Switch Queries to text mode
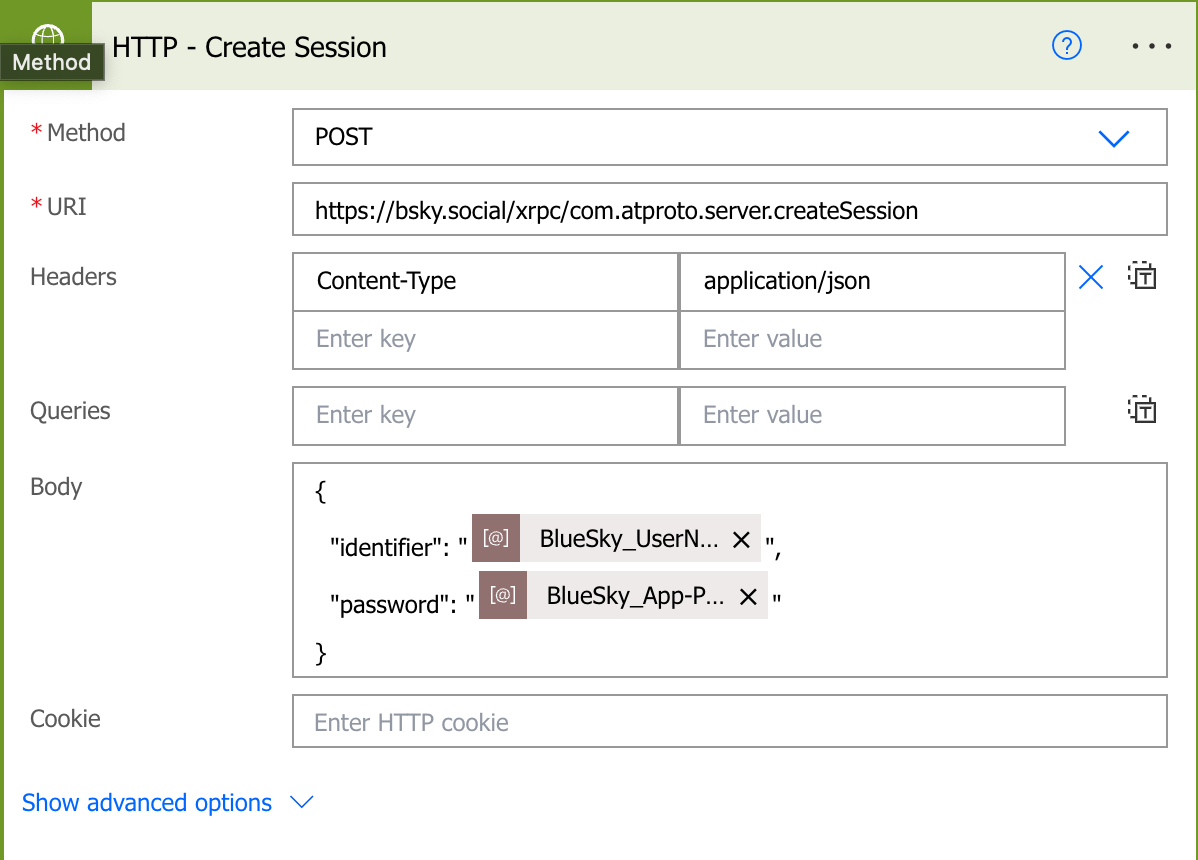The image size is (1198, 860). [1142, 410]
